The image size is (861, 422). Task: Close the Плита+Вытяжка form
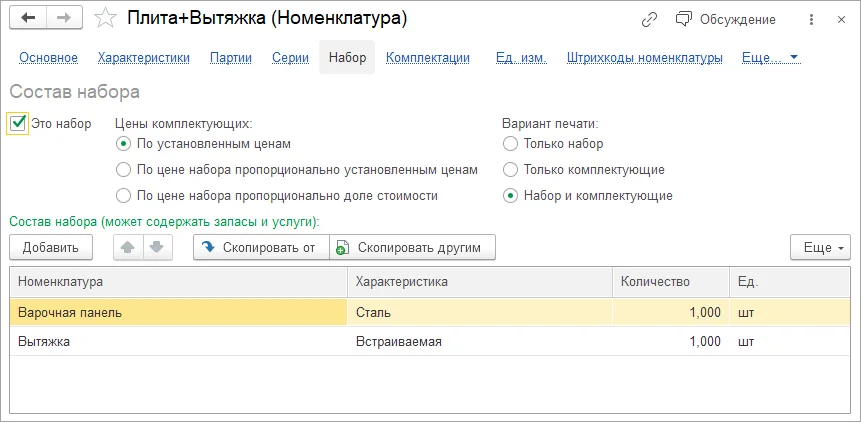(841, 20)
